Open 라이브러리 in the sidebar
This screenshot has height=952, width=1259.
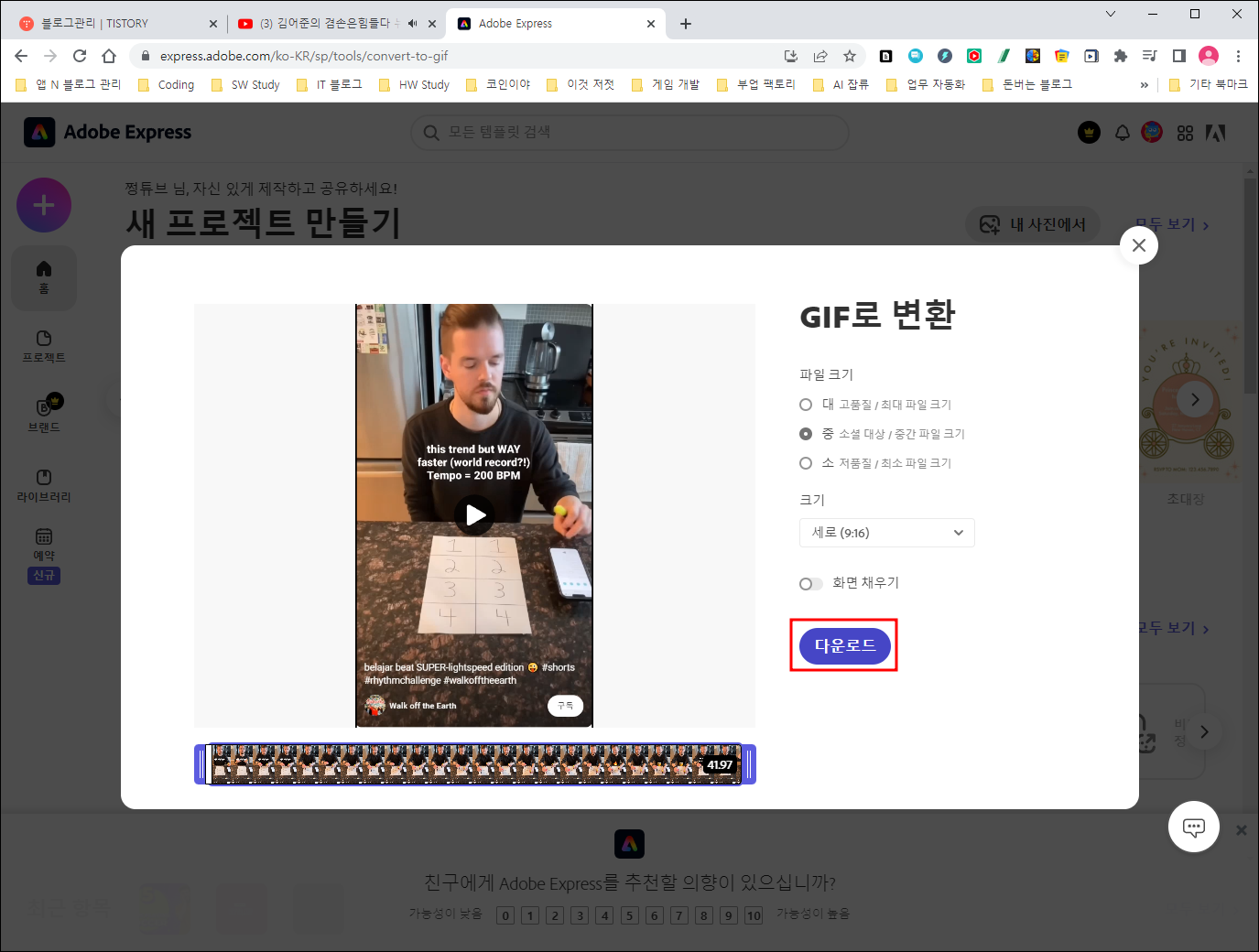pos(44,486)
